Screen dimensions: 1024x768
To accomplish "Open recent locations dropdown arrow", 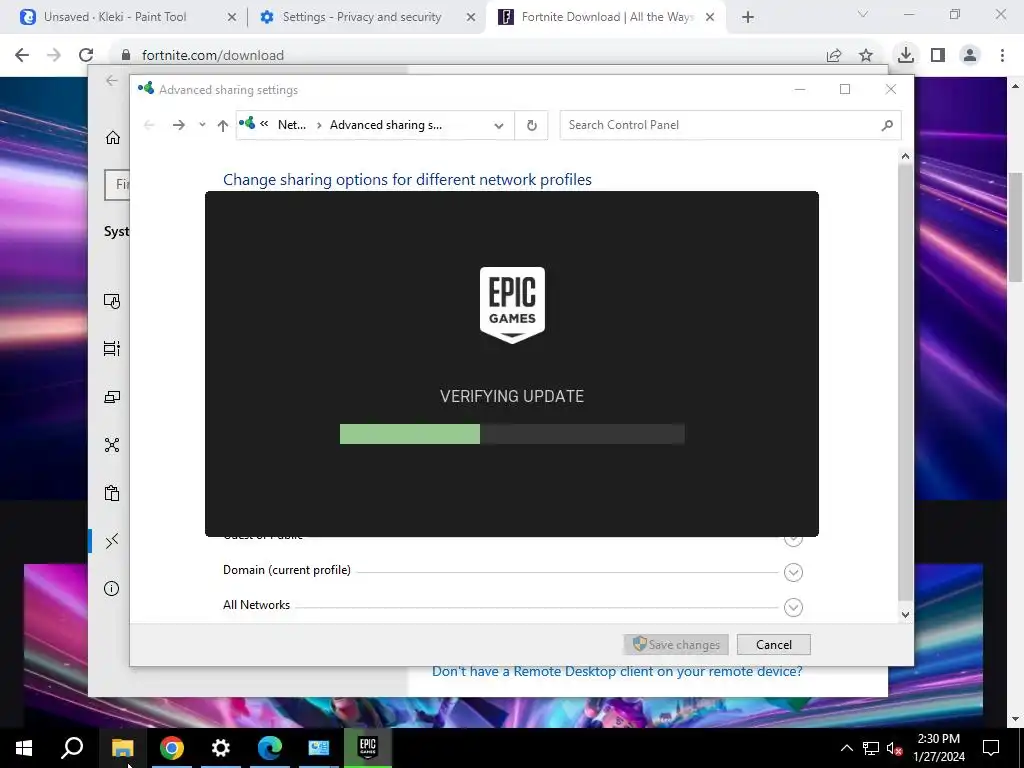I will point(202,125).
